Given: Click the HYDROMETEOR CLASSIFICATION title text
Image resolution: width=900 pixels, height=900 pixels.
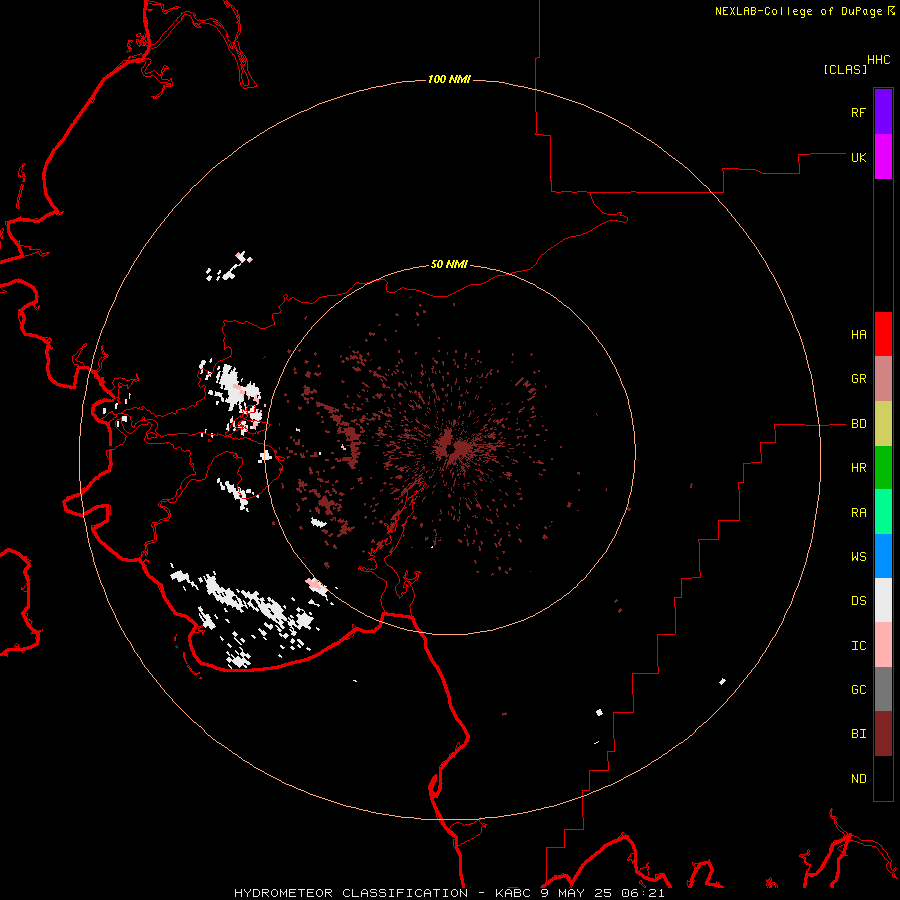Looking at the screenshot, I should click(x=351, y=893).
